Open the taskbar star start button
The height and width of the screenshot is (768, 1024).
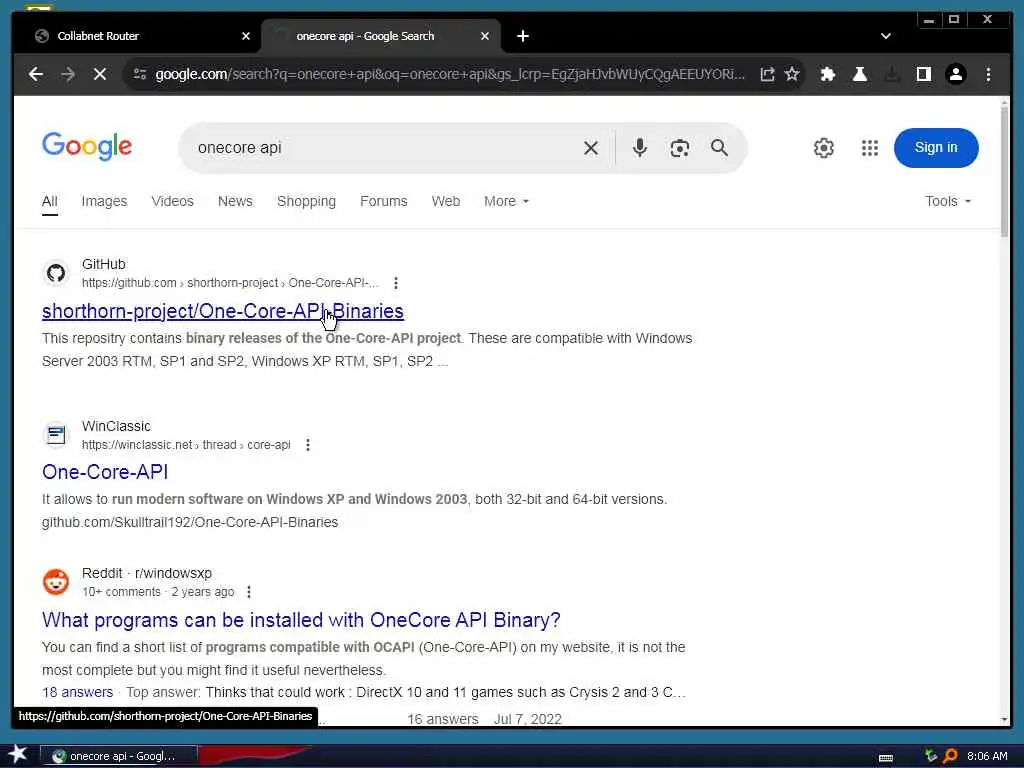point(17,754)
